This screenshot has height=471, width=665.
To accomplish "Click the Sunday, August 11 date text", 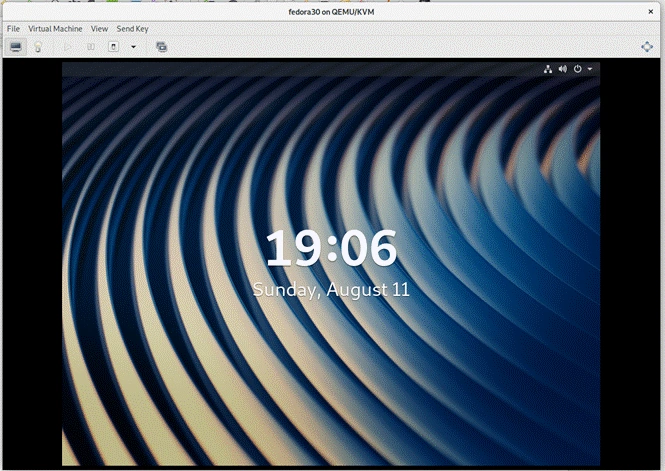I will pos(331,290).
